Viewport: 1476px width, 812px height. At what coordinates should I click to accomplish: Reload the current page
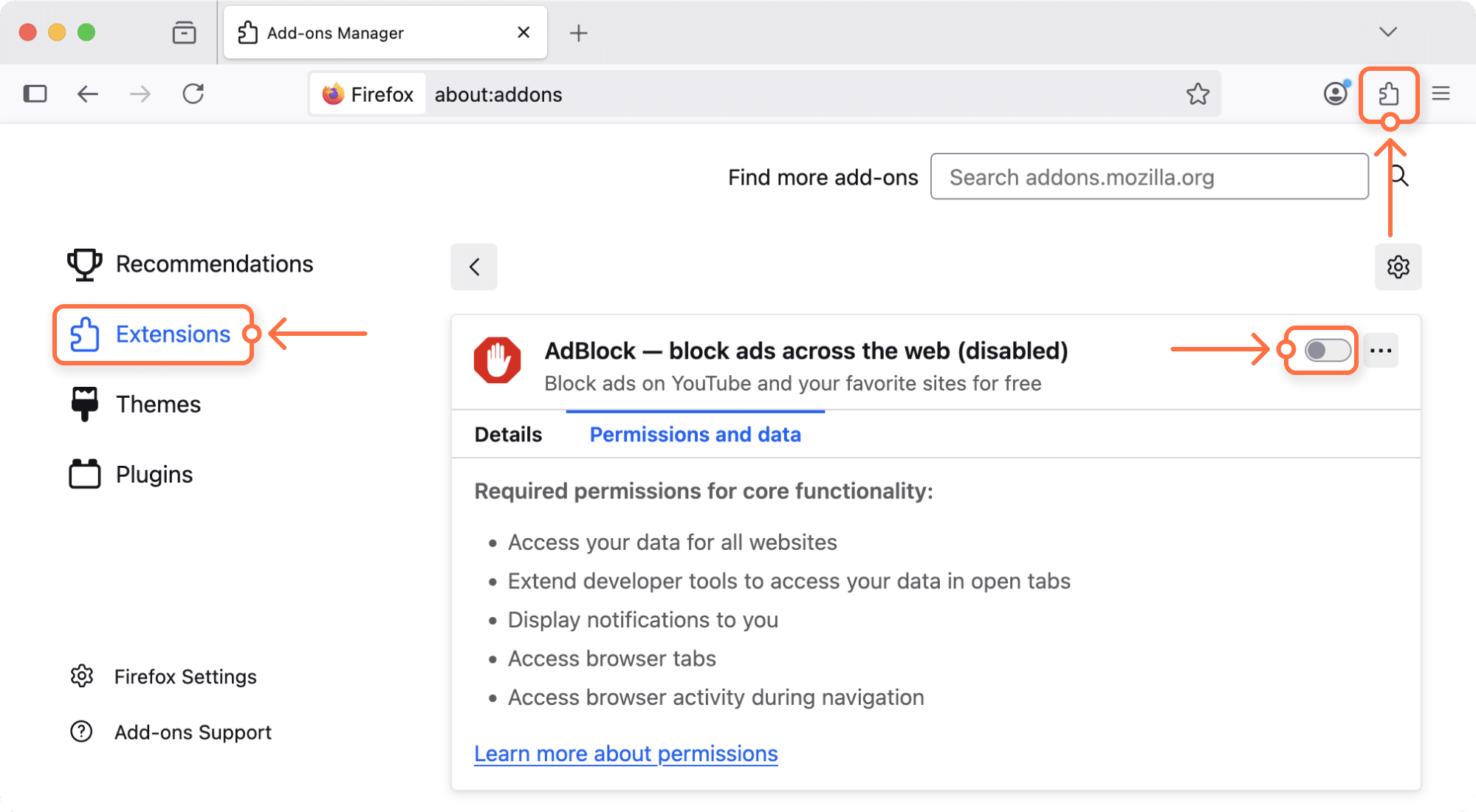193,94
